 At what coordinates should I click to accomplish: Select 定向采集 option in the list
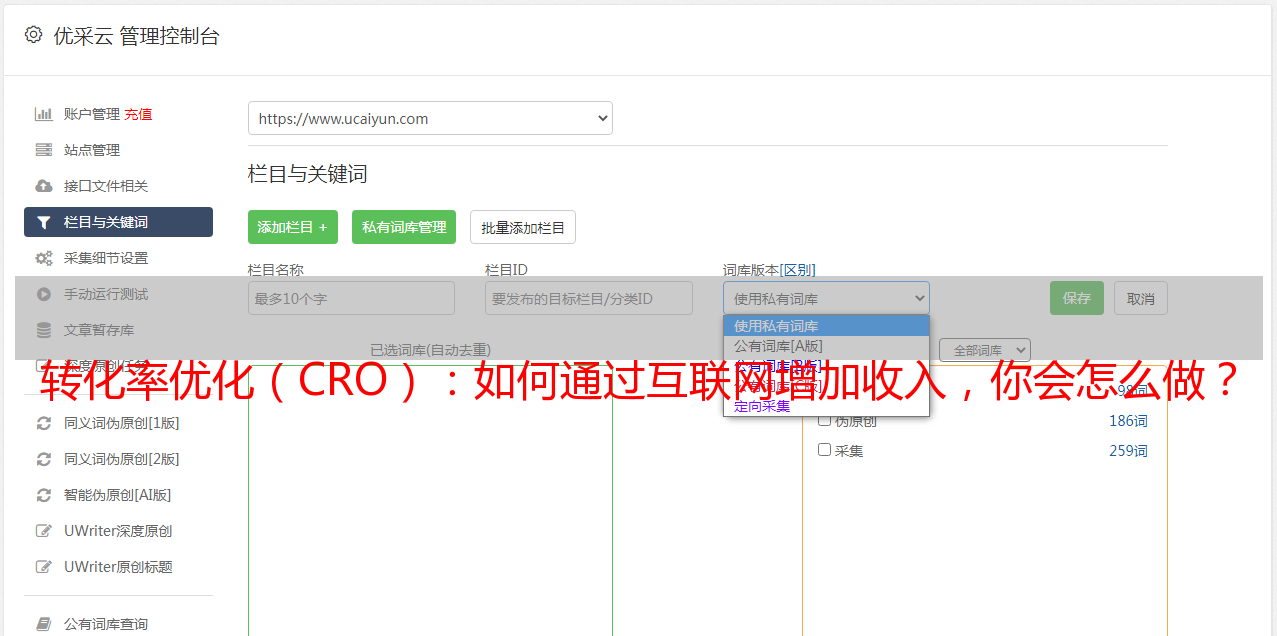pyautogui.click(x=762, y=406)
